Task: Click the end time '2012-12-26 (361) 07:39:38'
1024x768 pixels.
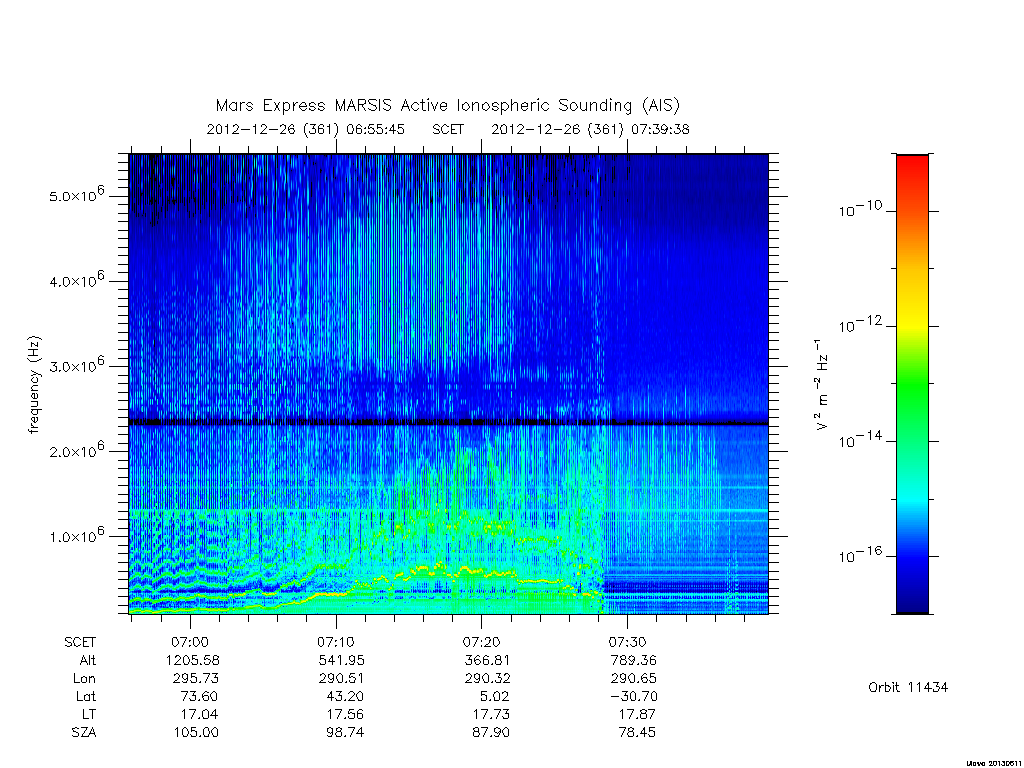Action: point(590,129)
